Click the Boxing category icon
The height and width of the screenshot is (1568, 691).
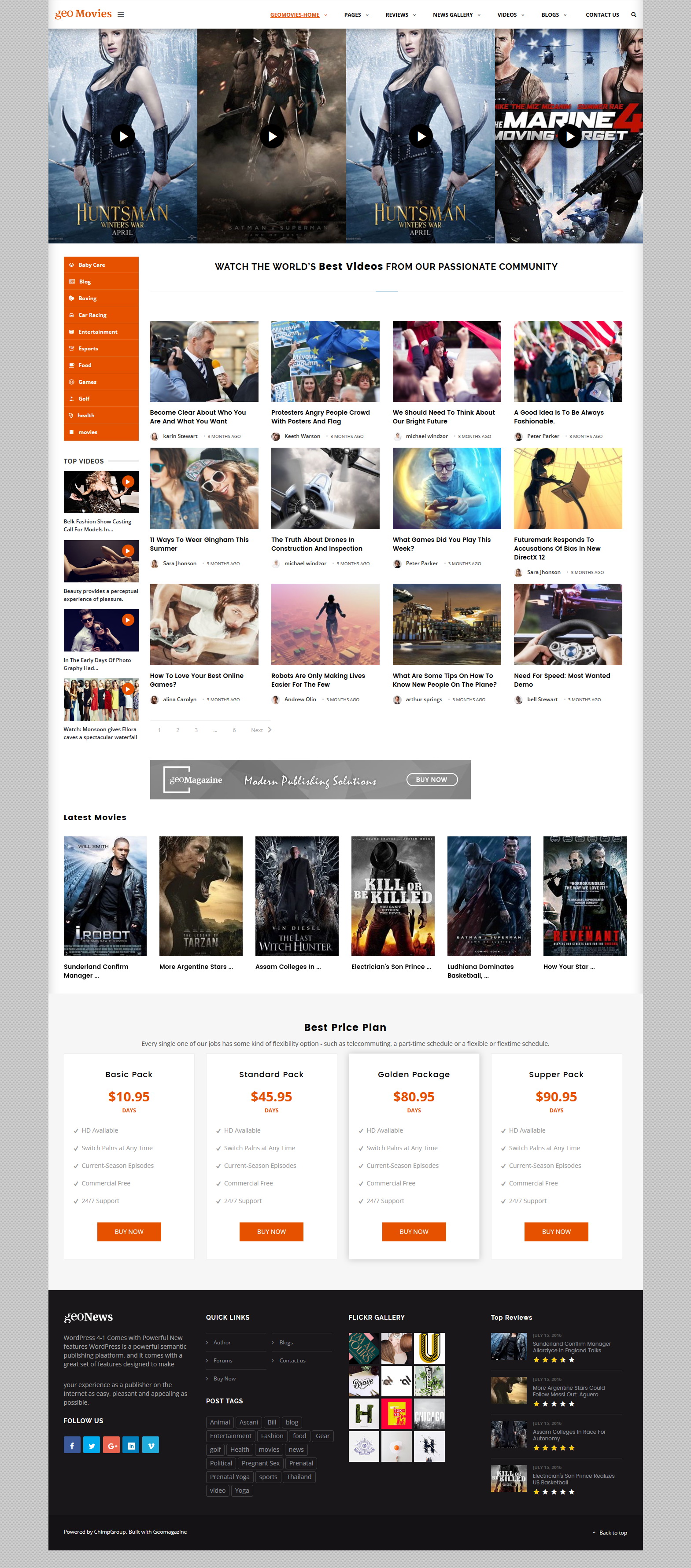pos(71,298)
